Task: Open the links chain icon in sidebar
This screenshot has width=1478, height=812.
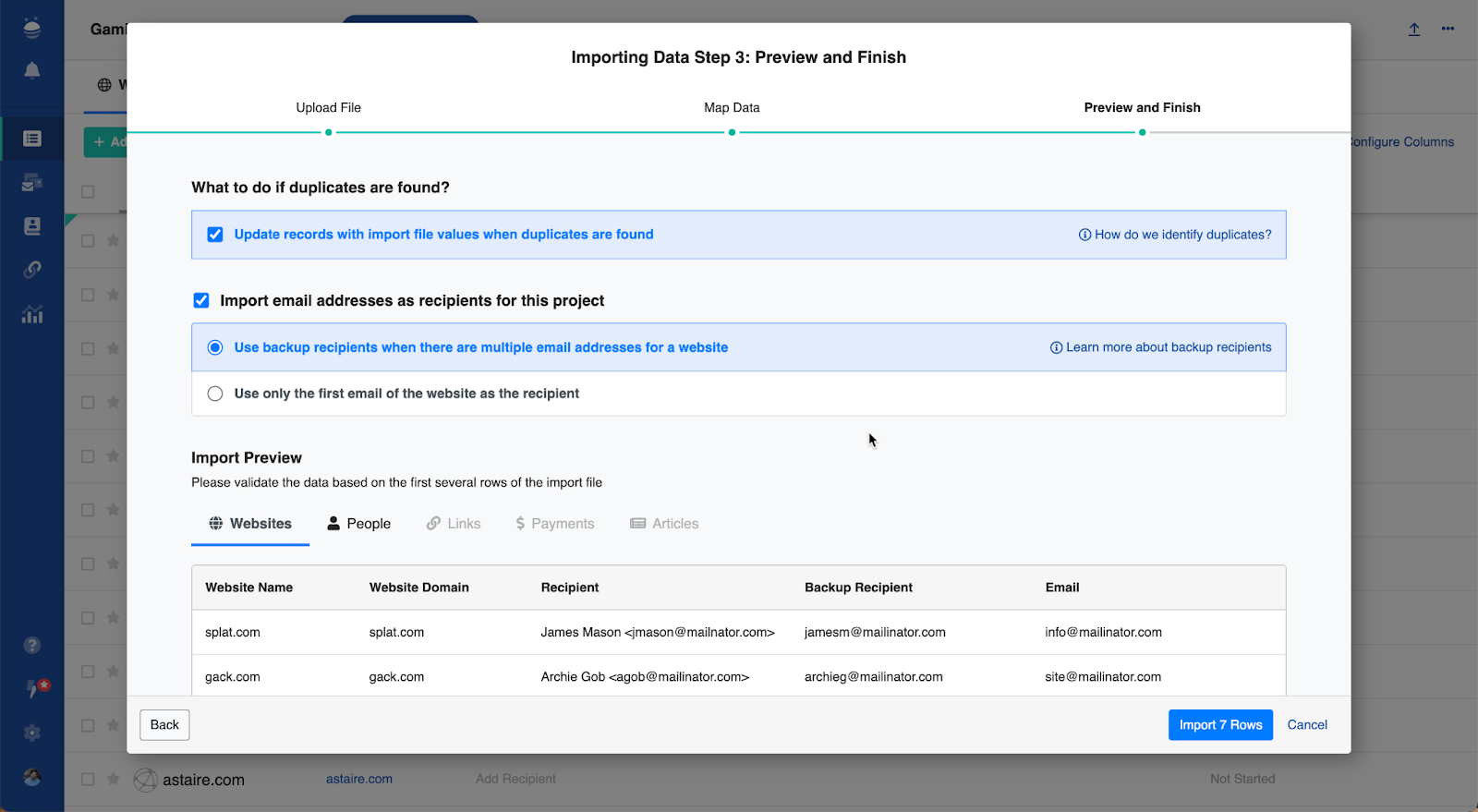Action: [31, 270]
